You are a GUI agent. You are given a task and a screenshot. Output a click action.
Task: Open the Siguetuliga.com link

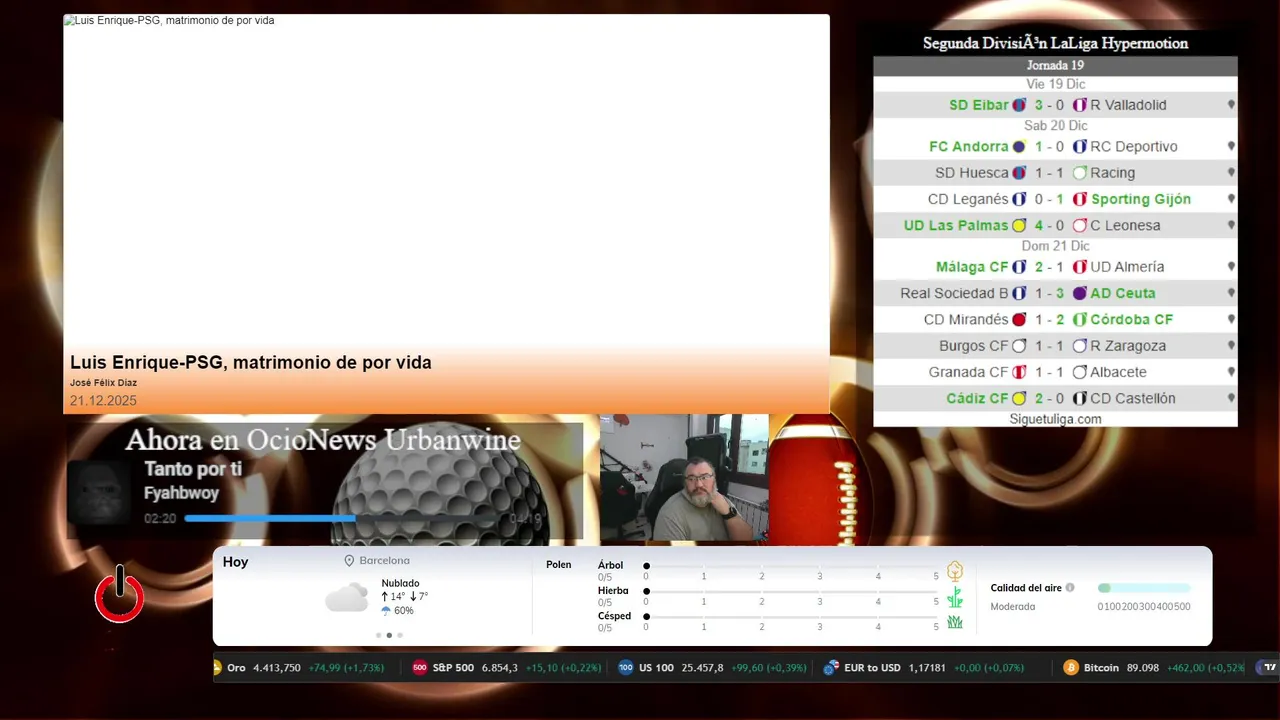point(1055,419)
